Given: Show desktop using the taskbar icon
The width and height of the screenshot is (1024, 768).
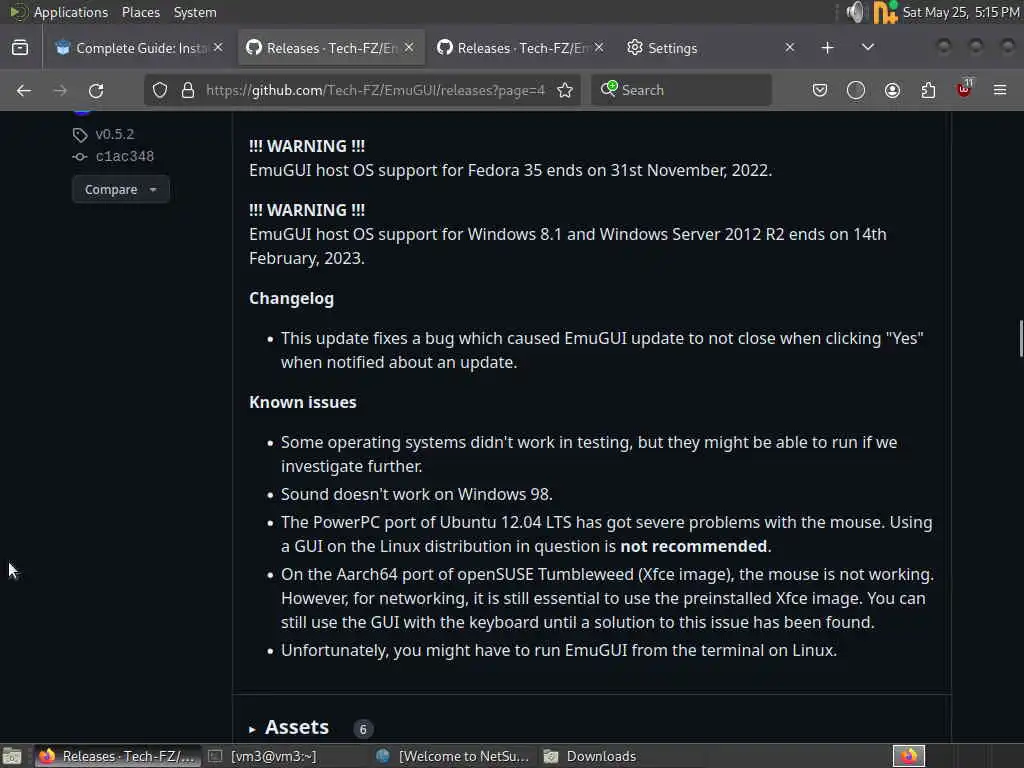Looking at the screenshot, I should [x=12, y=756].
